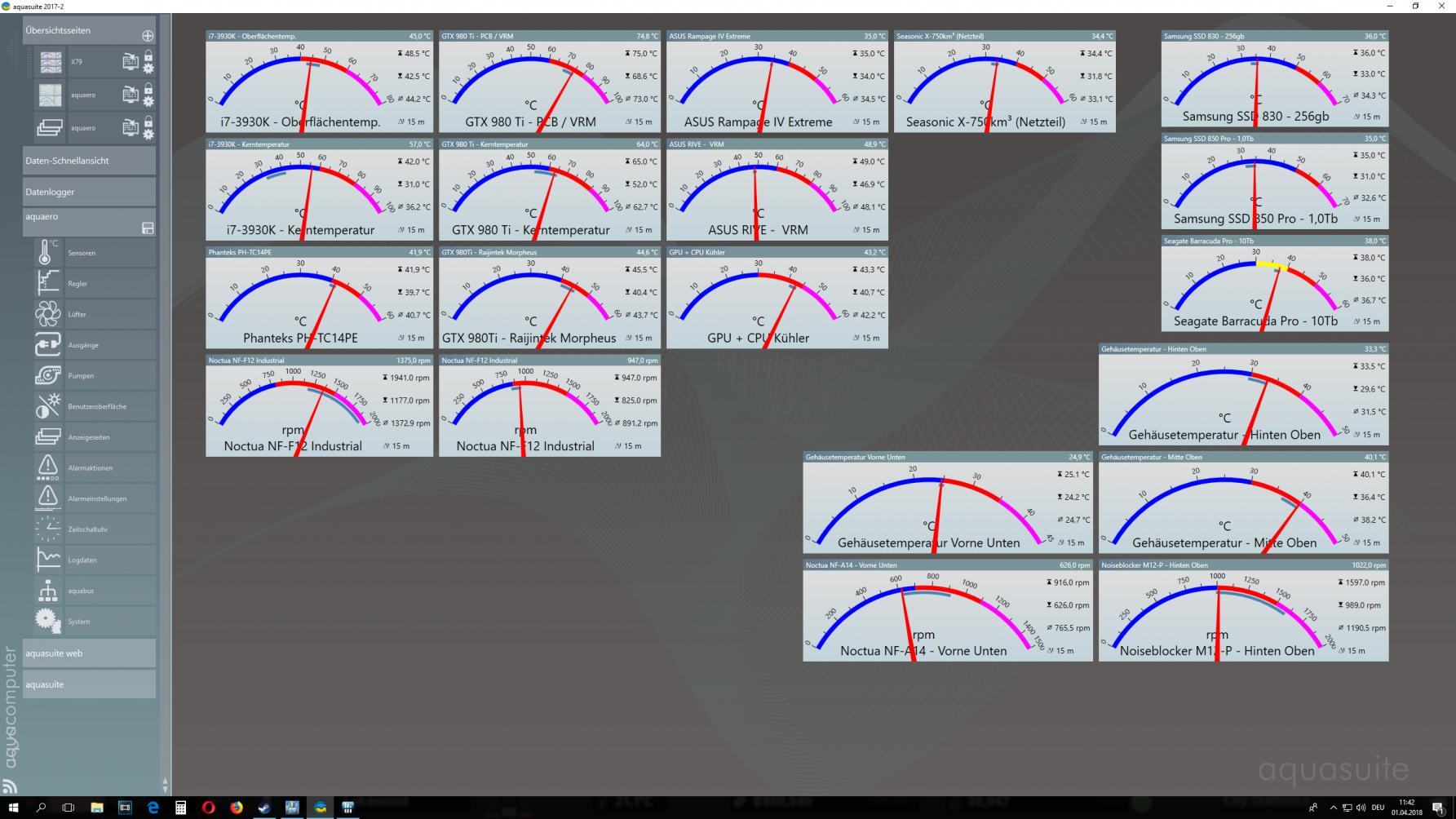Open File Explorer from the taskbar
1456x819 pixels.
(96, 808)
